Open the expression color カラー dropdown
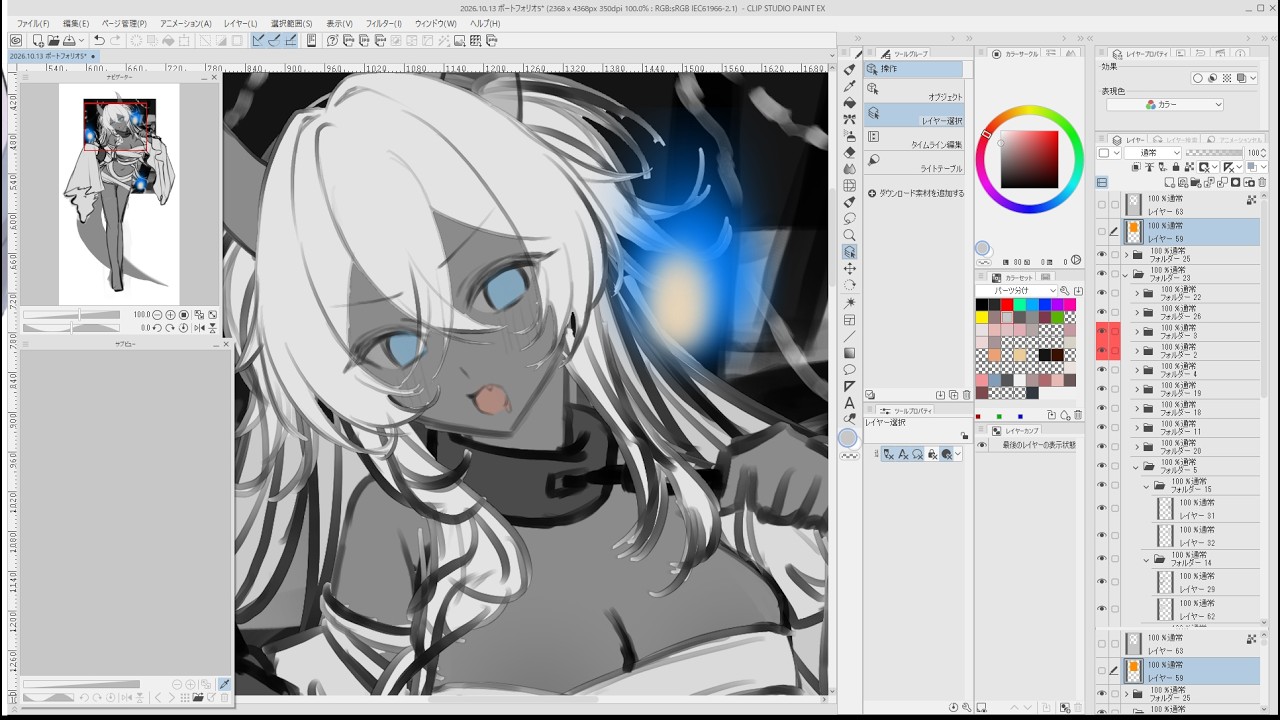Viewport: 1280px width, 720px height. pyautogui.click(x=1165, y=104)
